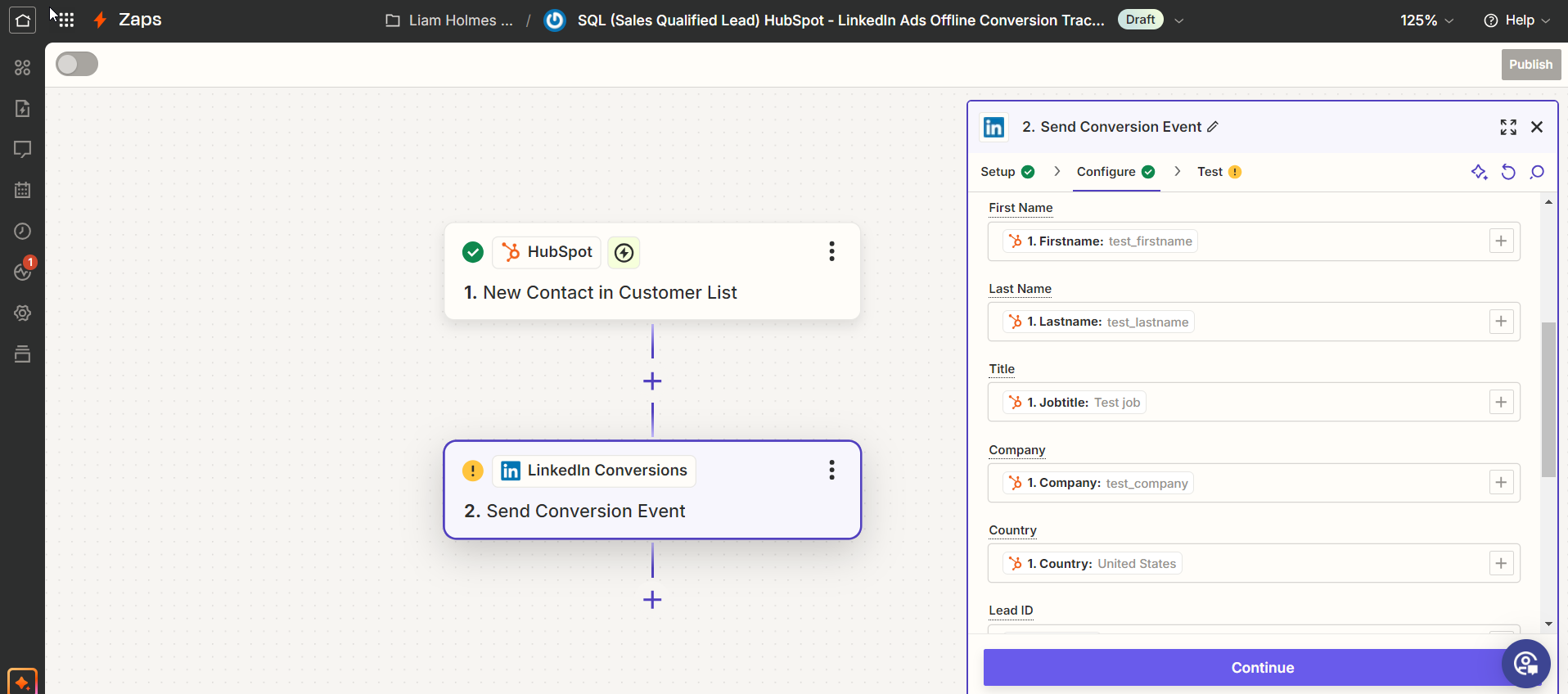
Task: Click the Zap status power icon
Action: pyautogui.click(x=555, y=20)
